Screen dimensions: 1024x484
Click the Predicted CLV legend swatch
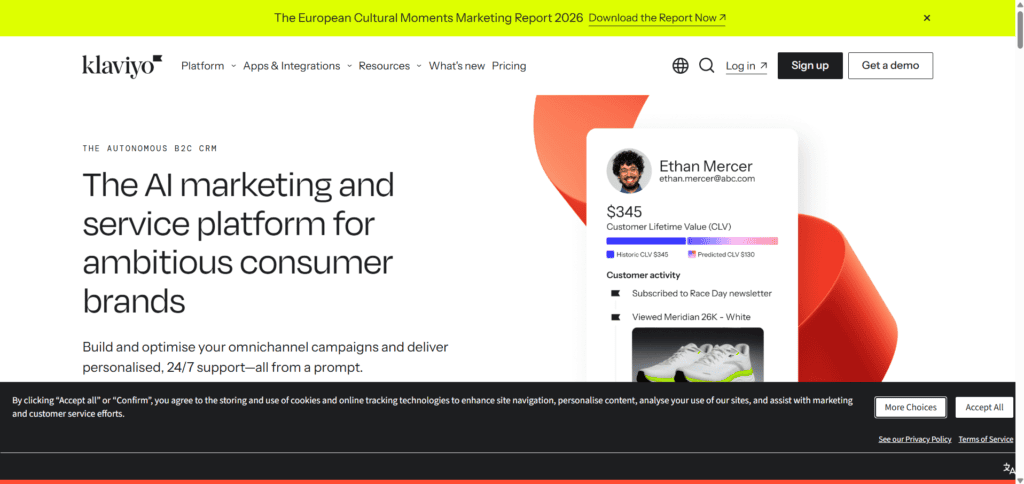[x=692, y=255]
